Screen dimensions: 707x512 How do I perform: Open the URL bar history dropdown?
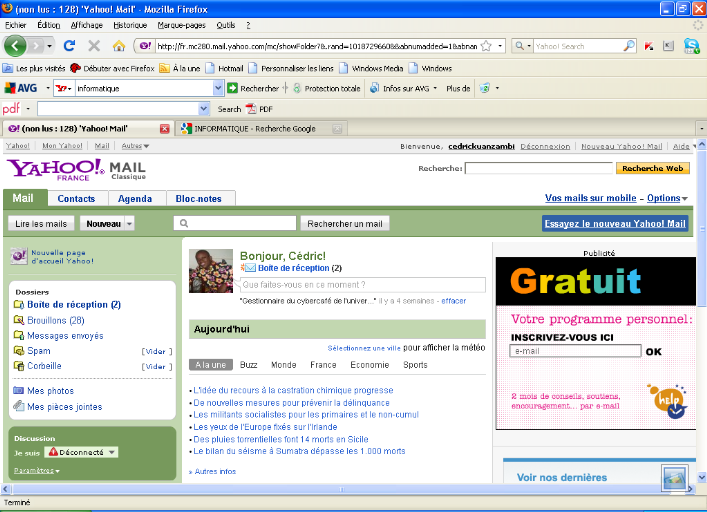(x=500, y=46)
